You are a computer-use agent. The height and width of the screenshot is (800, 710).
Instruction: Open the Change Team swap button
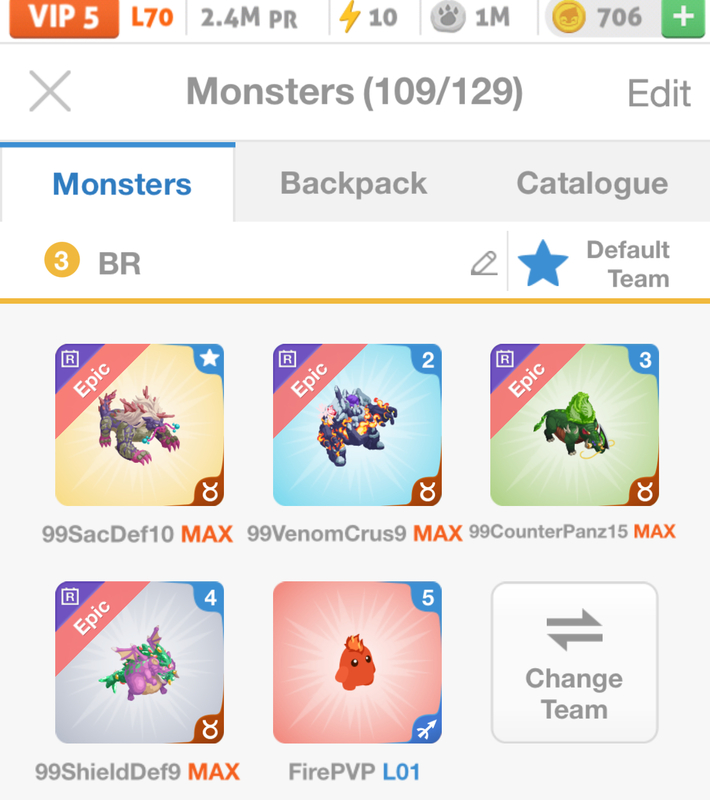click(x=574, y=662)
